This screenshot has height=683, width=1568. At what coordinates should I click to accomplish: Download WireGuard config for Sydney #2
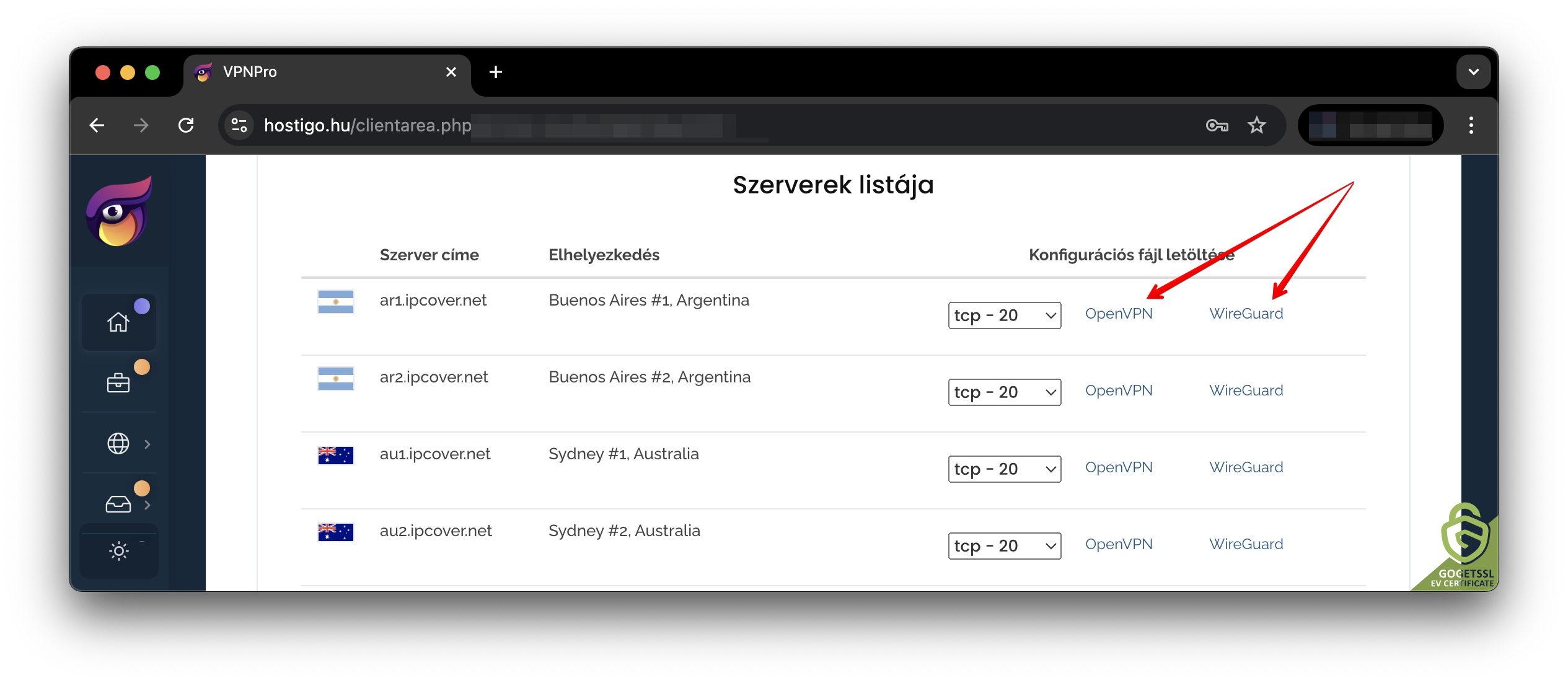point(1246,544)
